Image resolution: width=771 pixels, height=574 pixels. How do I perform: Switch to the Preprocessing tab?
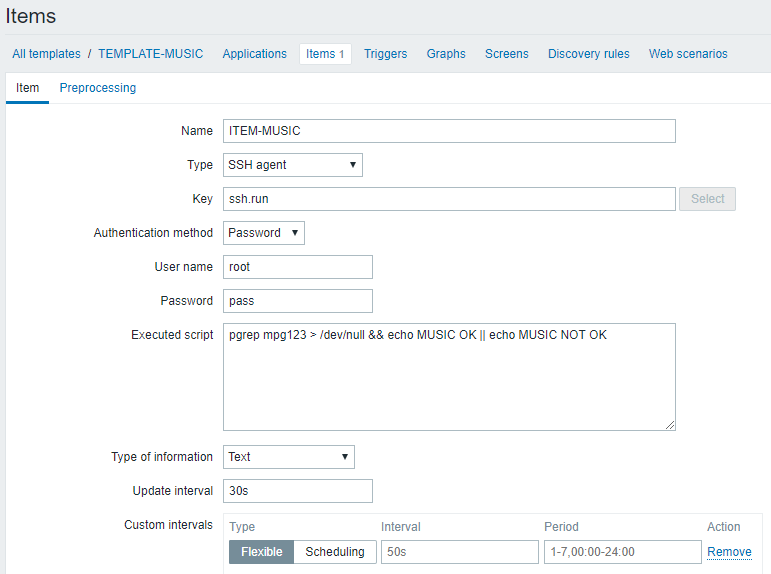point(98,88)
